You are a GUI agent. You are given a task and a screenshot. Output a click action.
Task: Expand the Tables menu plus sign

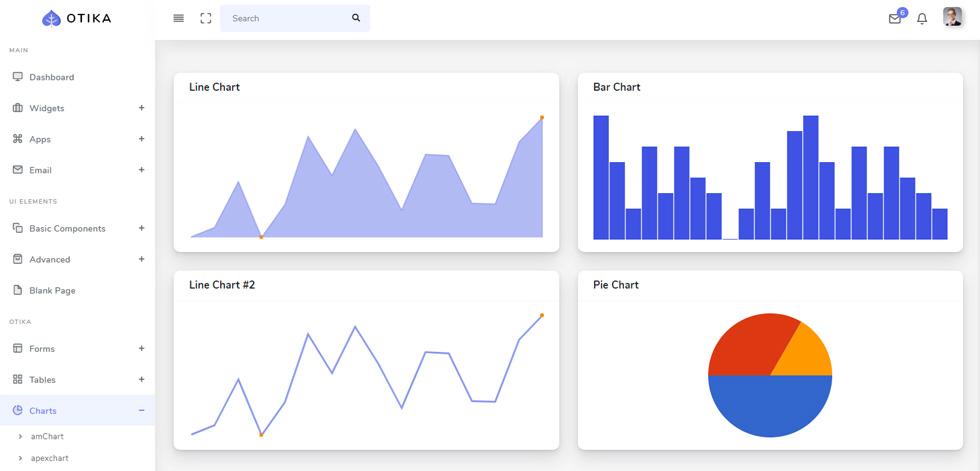pos(141,379)
